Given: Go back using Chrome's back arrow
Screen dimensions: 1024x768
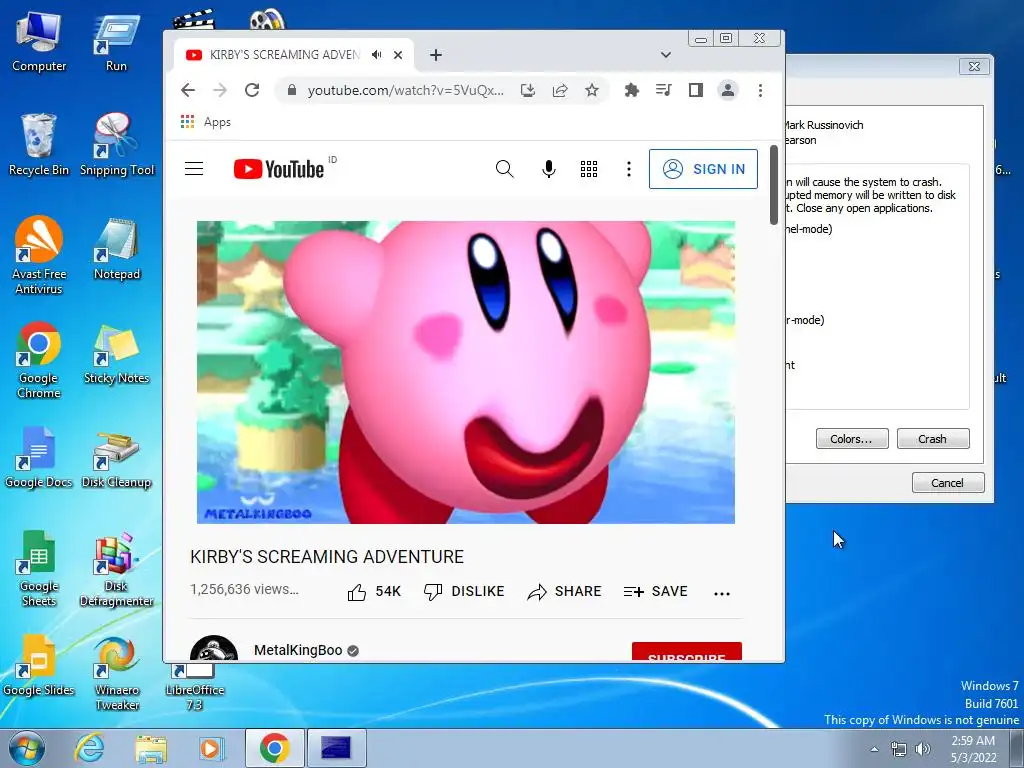Looking at the screenshot, I should point(188,90).
